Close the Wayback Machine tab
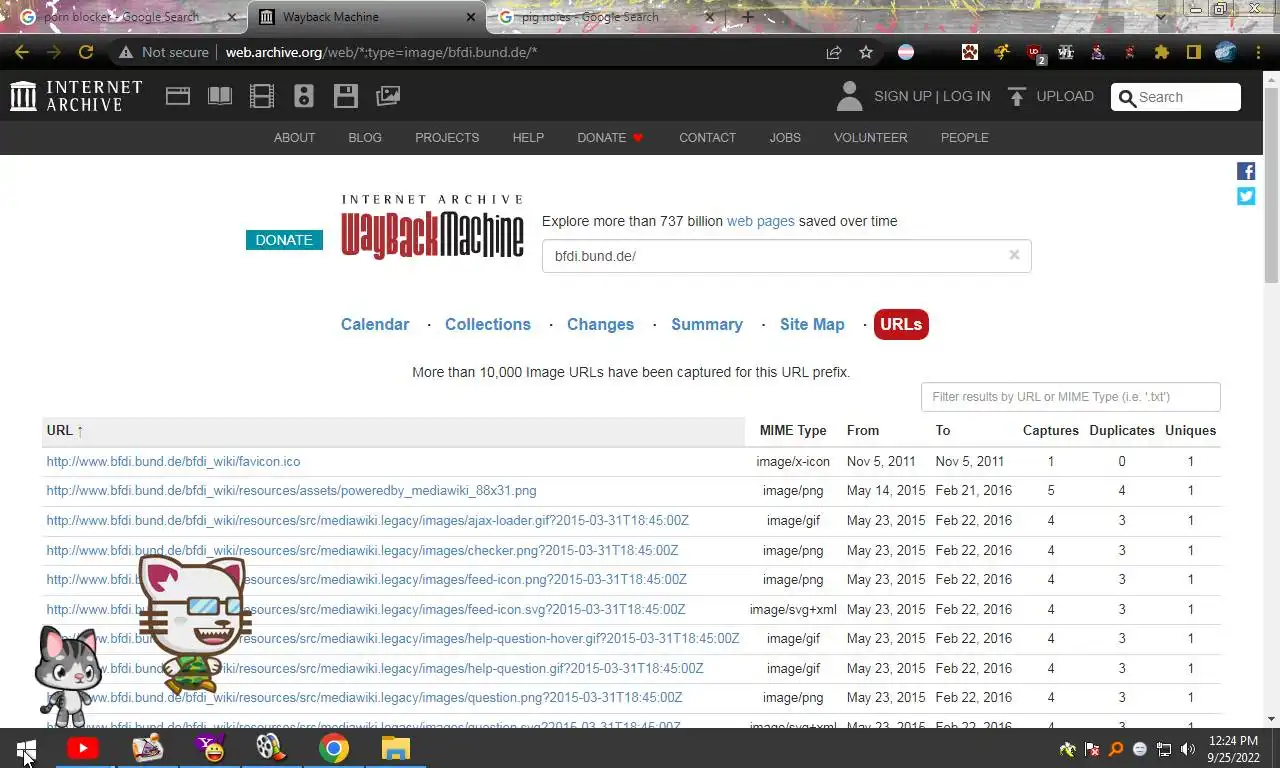The image size is (1280, 768). 471,17
